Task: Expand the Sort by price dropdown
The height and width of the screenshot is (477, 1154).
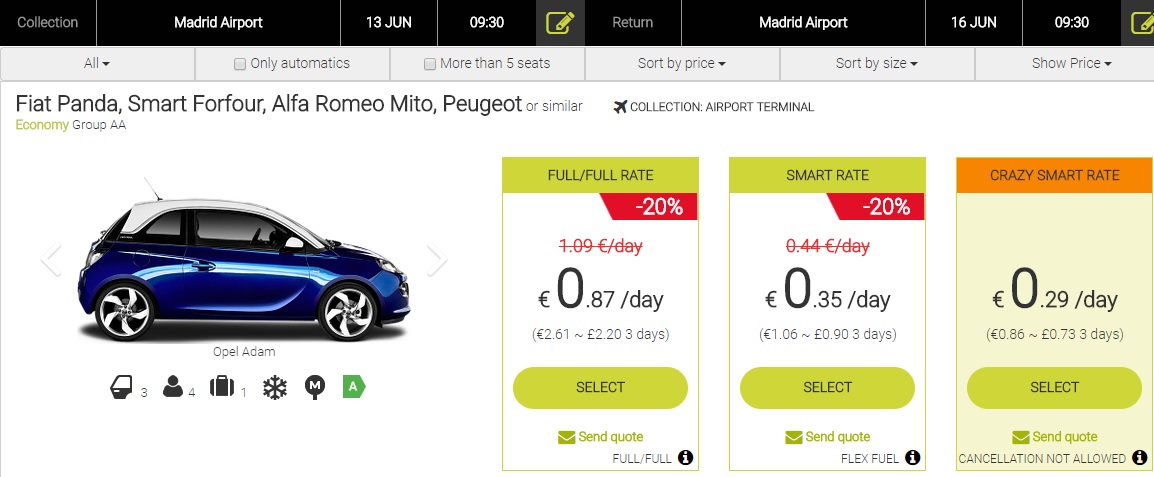Action: click(x=681, y=63)
